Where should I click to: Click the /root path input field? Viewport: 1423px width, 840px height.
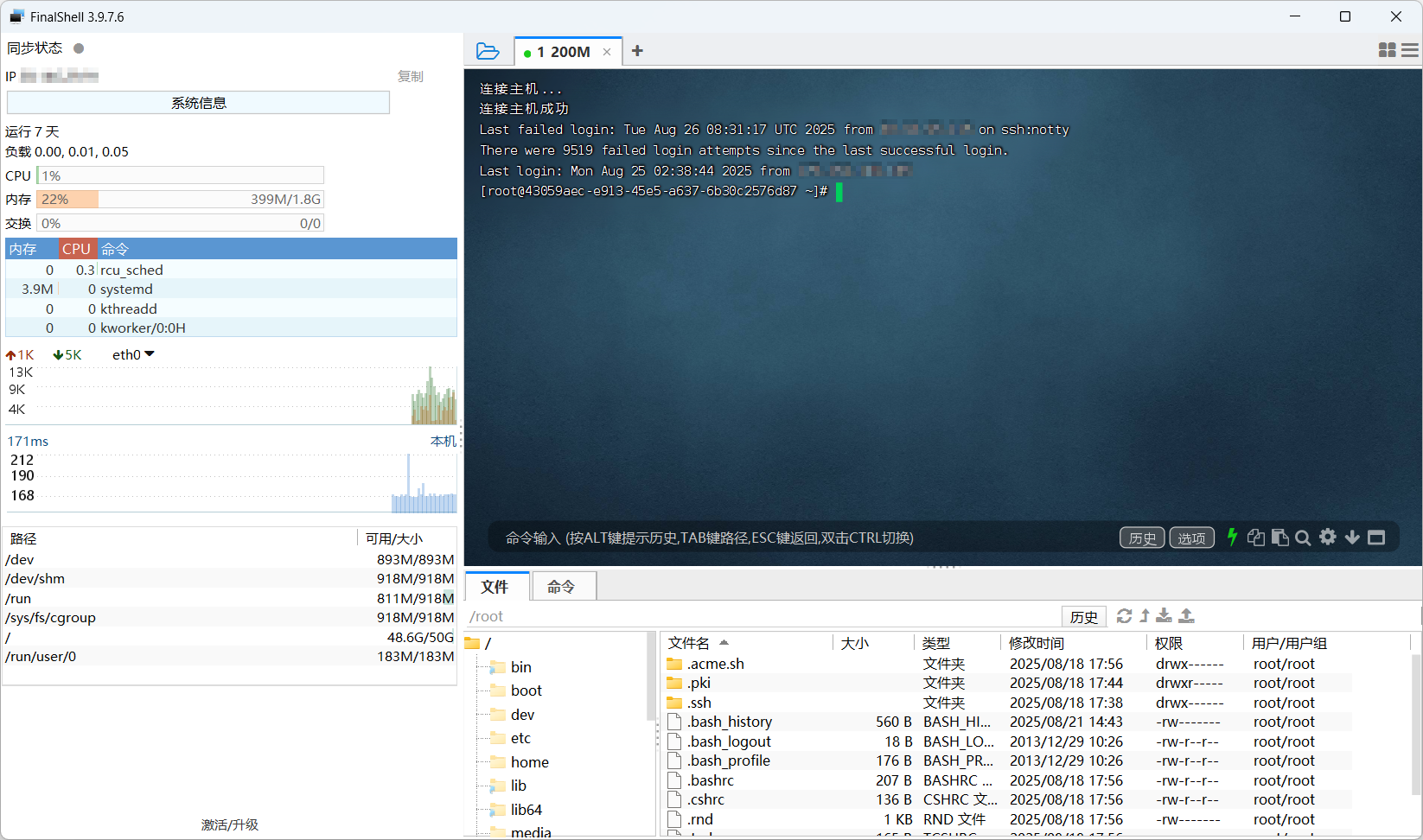tap(763, 616)
